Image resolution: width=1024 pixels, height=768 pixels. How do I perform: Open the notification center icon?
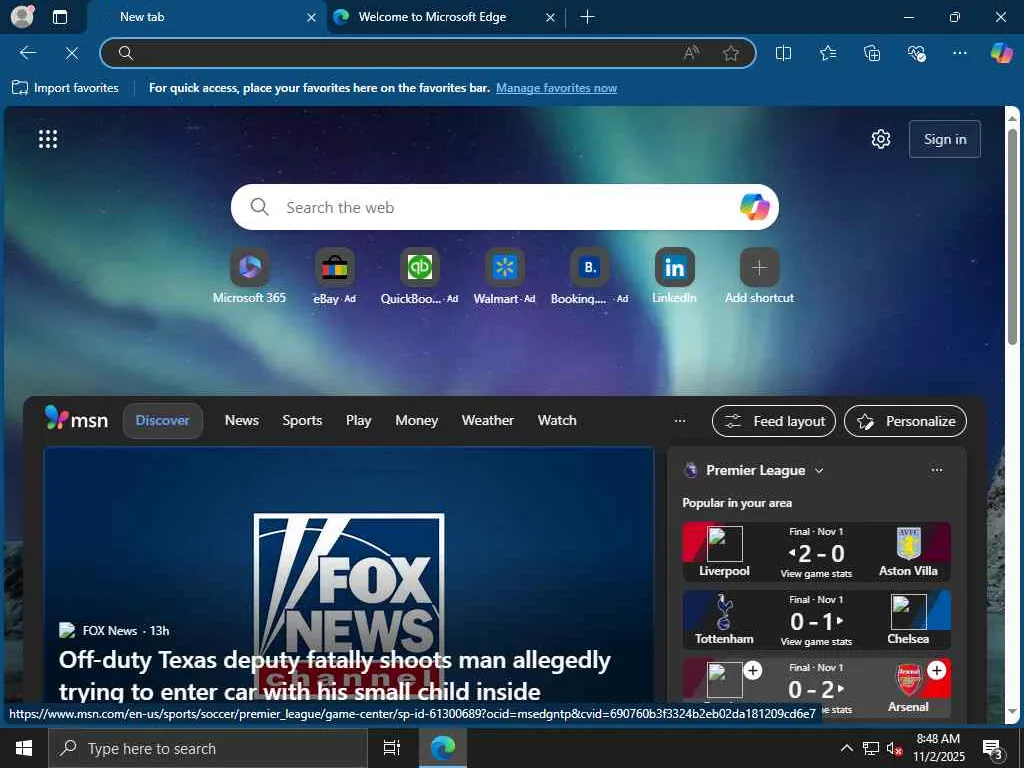[x=993, y=749]
